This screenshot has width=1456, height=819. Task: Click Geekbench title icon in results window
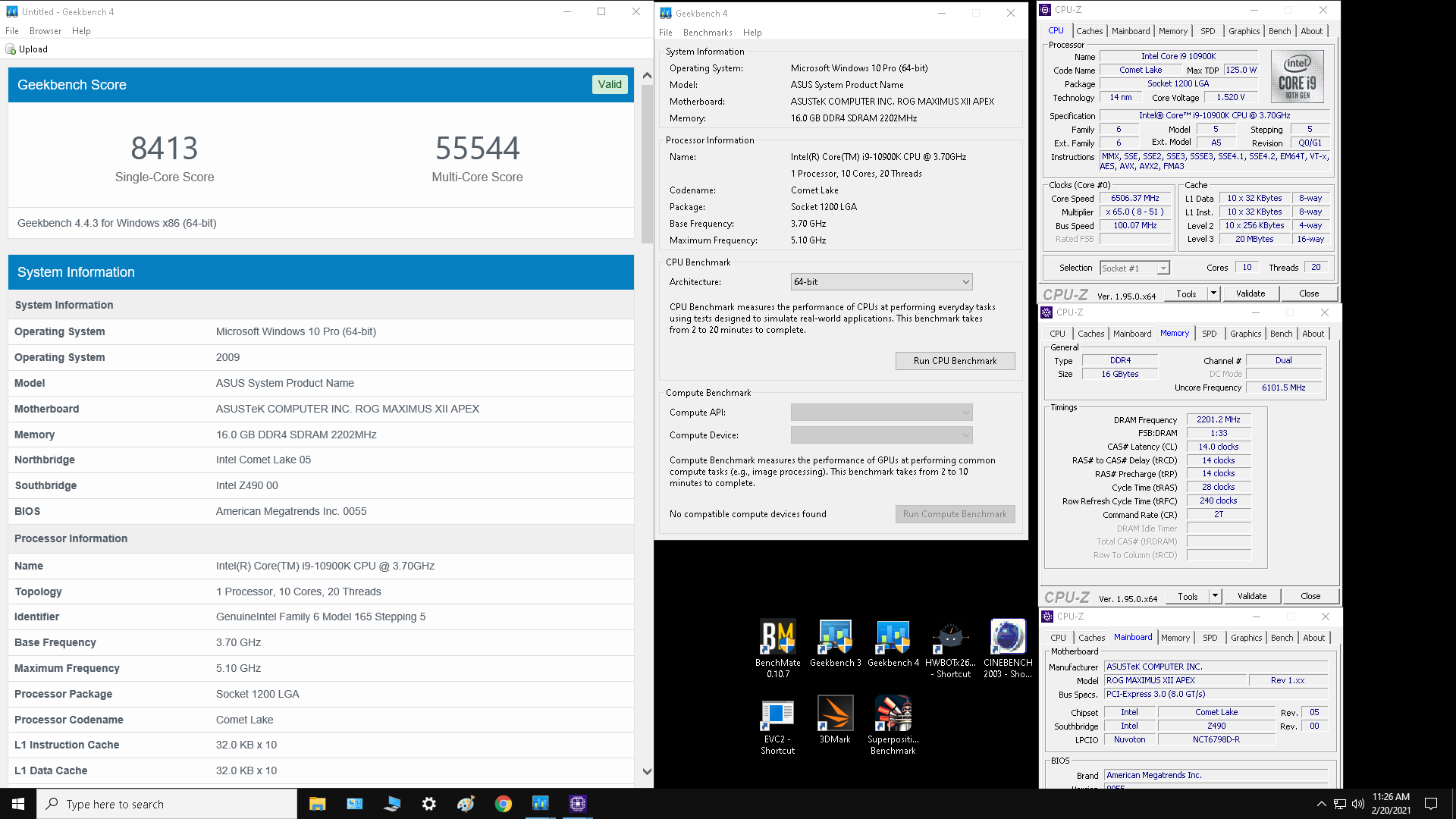point(12,11)
